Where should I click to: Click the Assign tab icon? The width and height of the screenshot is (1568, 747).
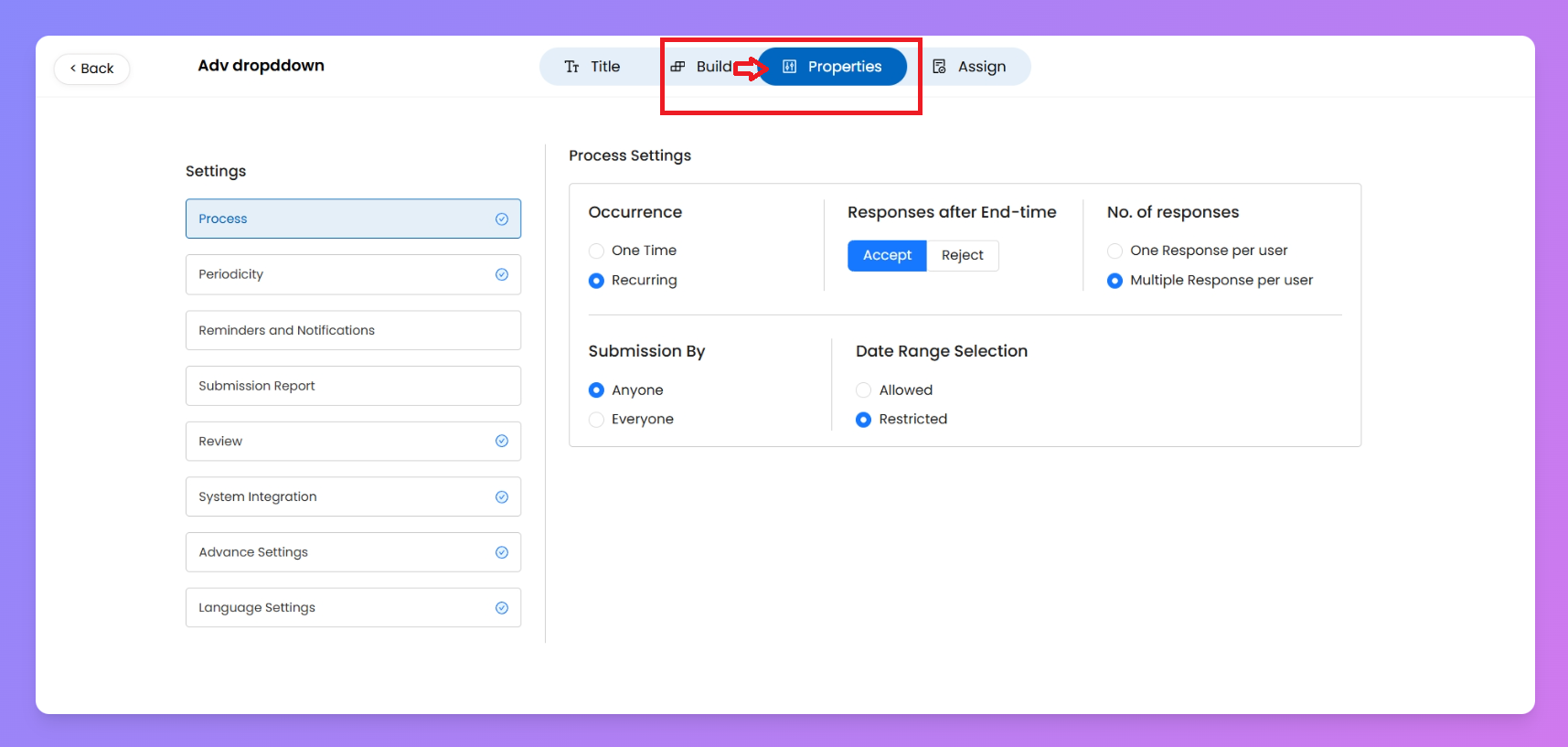(x=939, y=67)
